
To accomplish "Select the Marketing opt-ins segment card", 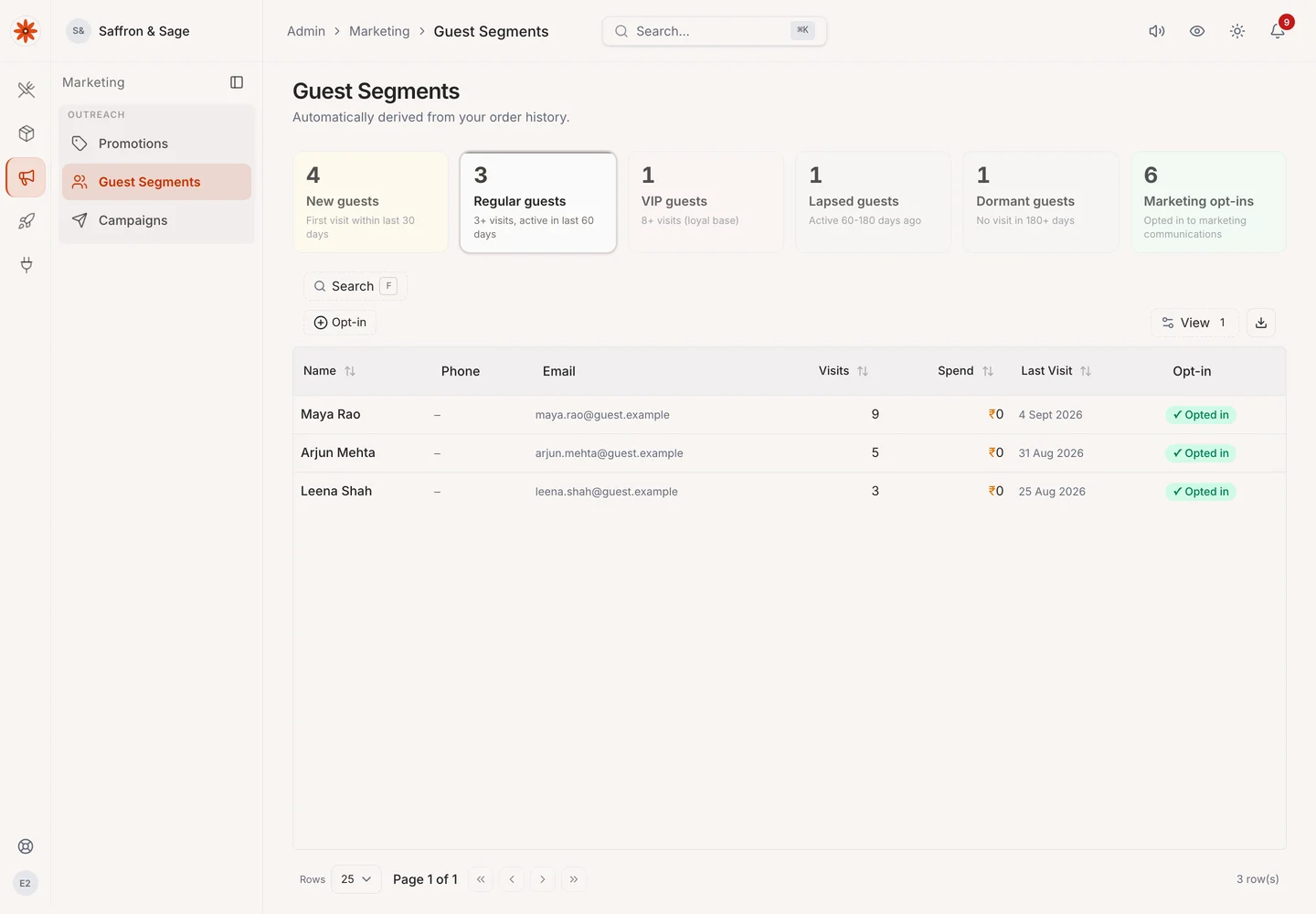I will 1208,202.
